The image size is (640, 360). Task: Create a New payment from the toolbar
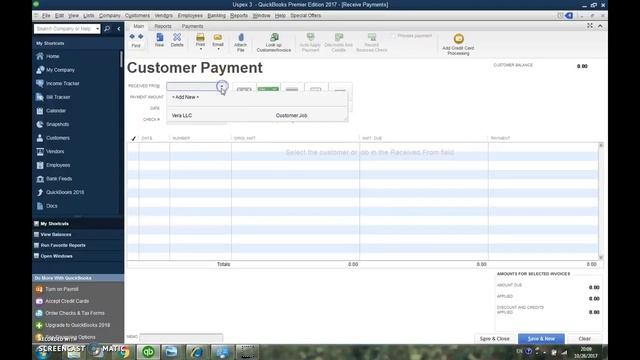(160, 40)
